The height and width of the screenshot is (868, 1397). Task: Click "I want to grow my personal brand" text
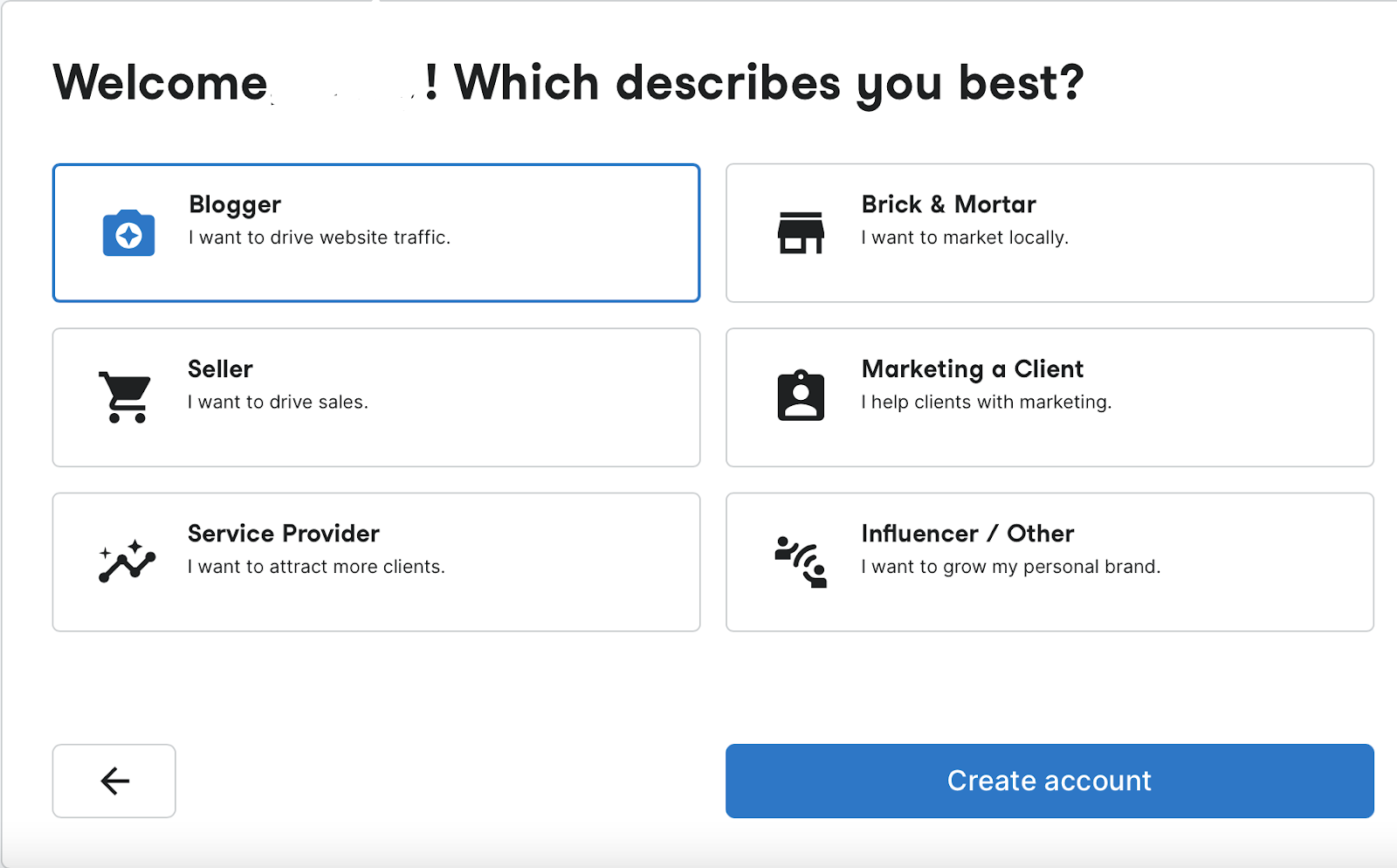pyautogui.click(x=1010, y=567)
